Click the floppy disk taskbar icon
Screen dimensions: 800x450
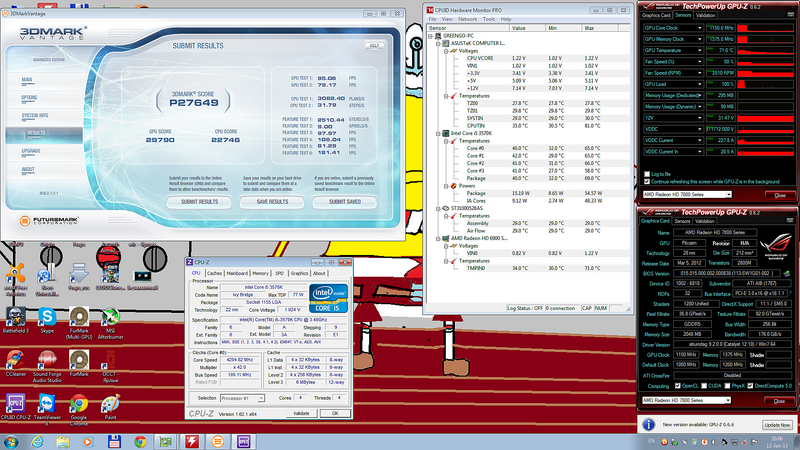[x=114, y=442]
